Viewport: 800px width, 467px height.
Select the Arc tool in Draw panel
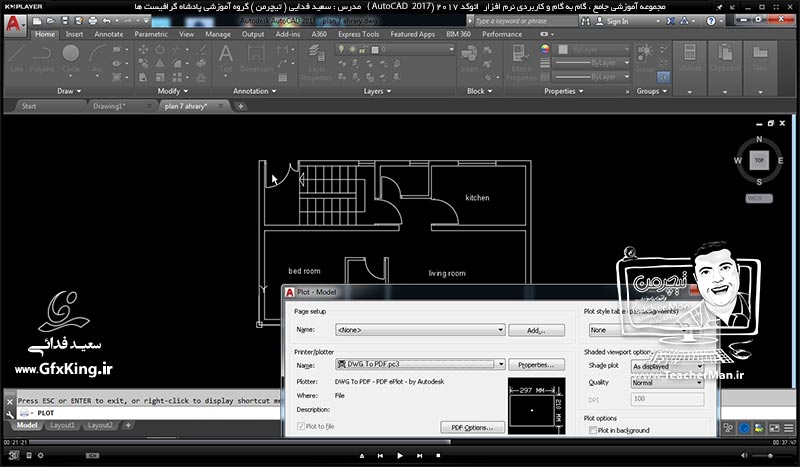tap(97, 58)
